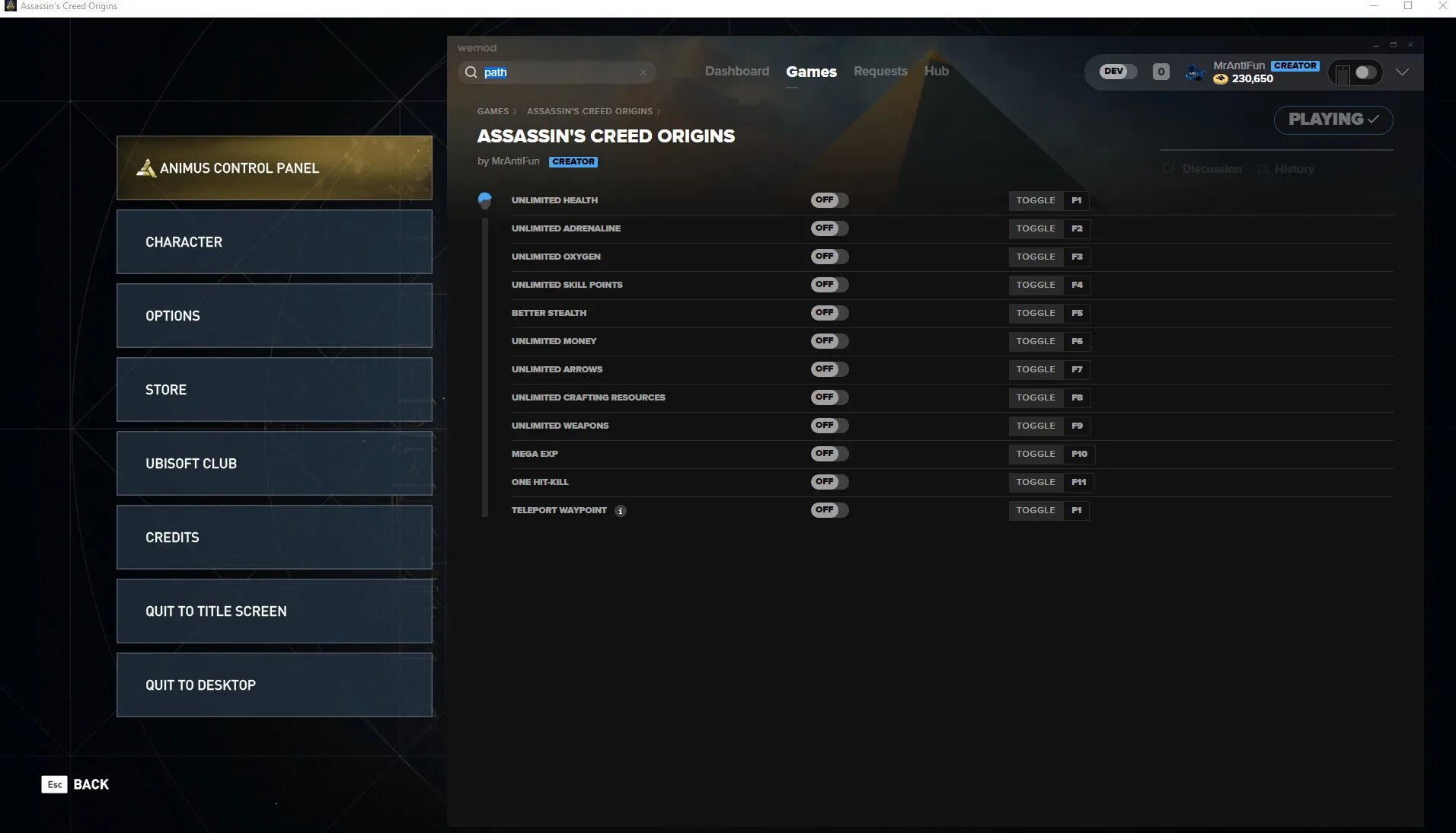Click the gold coin balance icon

1221,78
